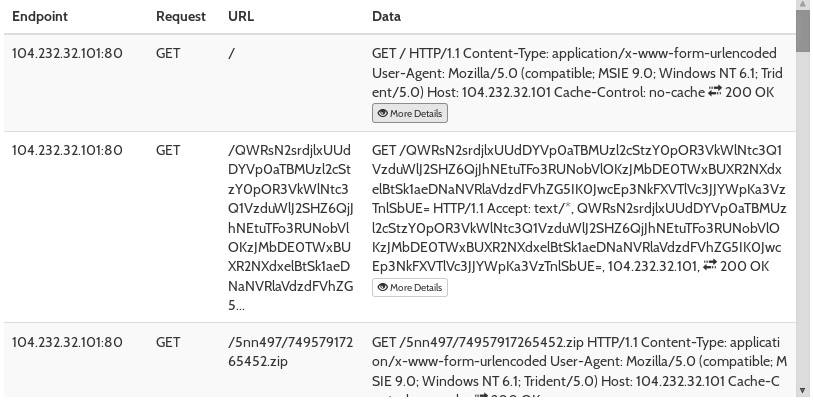Click the URL column header
The height and width of the screenshot is (400, 813).
coord(241,17)
